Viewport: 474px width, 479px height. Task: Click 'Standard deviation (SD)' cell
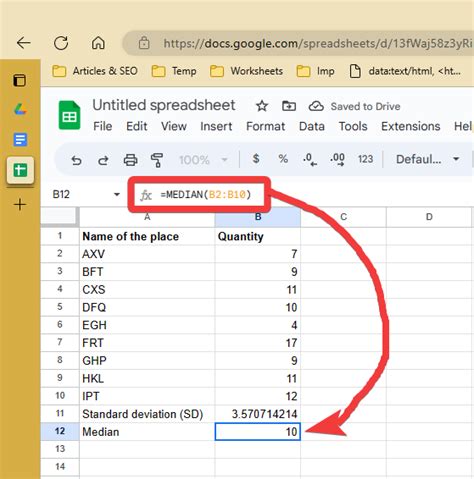(147, 414)
